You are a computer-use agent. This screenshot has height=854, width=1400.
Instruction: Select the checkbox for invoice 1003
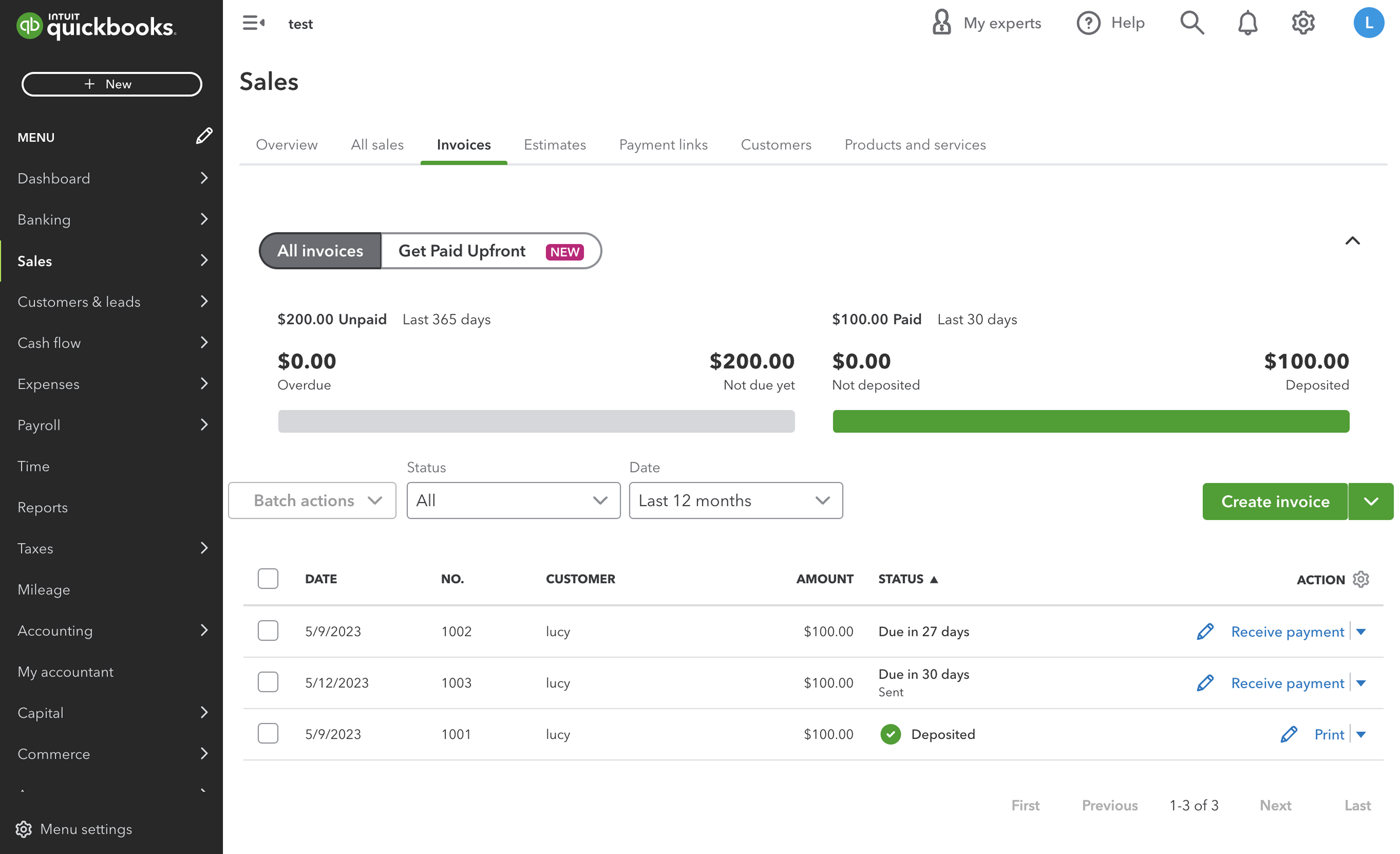(x=268, y=682)
